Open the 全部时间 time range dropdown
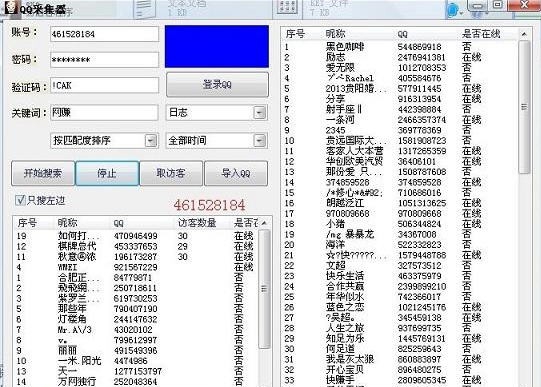This screenshot has height=387, width=541. coord(216,140)
